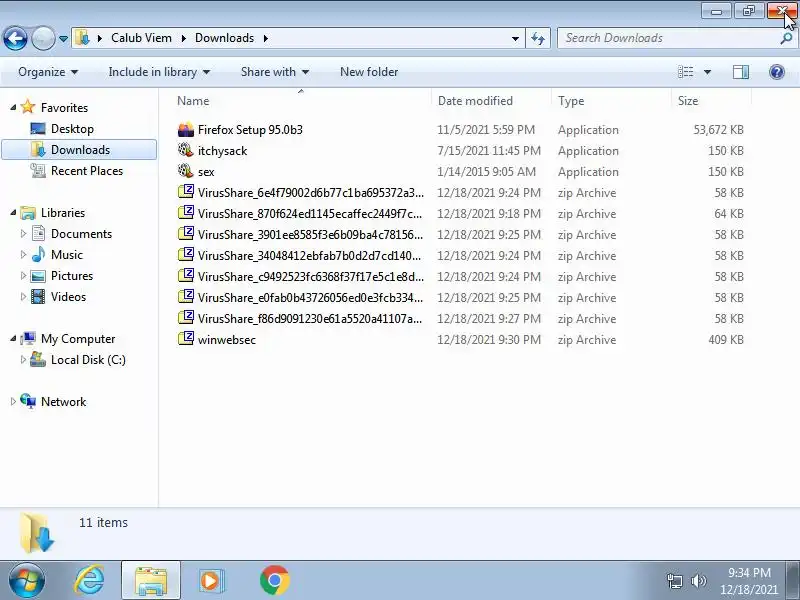This screenshot has height=600, width=800.
Task: Open the recent pages dropdown arrow
Action: tap(63, 39)
